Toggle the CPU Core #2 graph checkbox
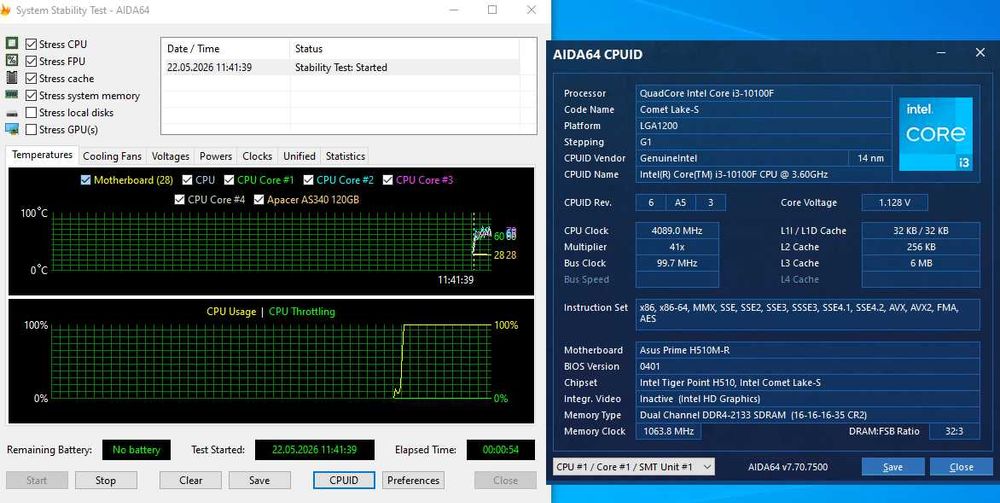 click(x=308, y=180)
